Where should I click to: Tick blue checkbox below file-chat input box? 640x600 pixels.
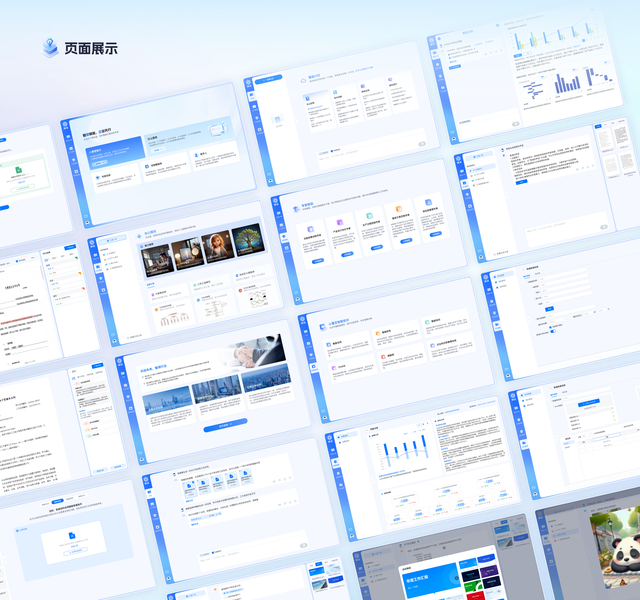point(213,552)
